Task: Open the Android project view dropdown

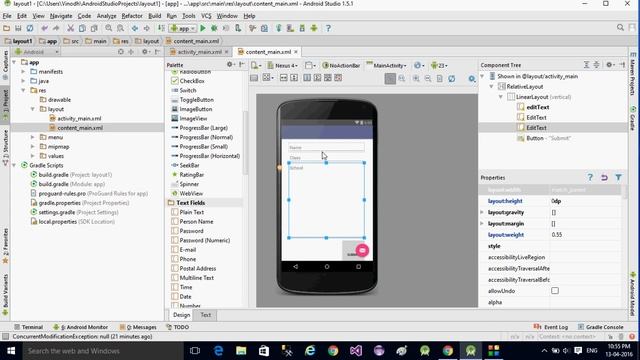Action: click(37, 52)
